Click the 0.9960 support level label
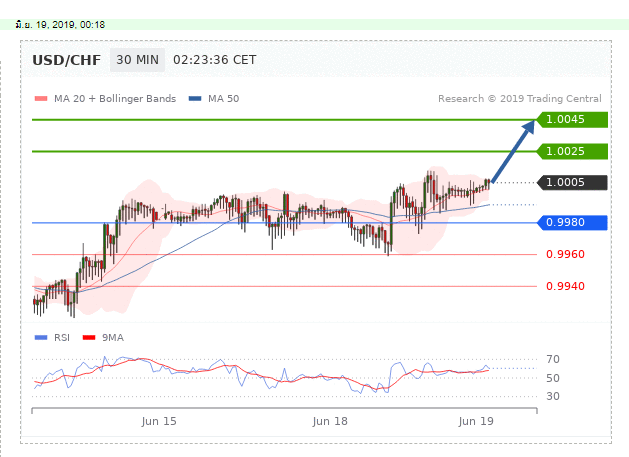Image resolution: width=629 pixels, height=457 pixels. coord(565,254)
